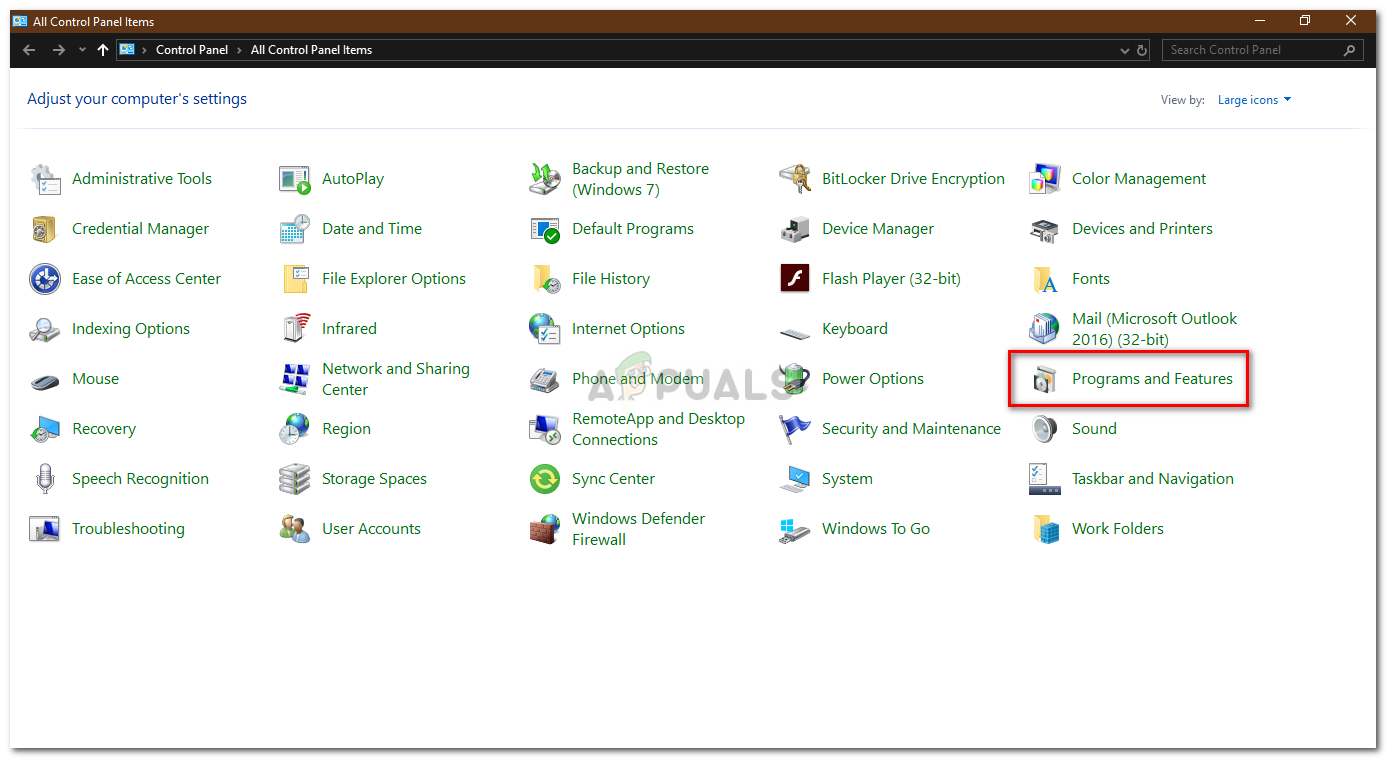This screenshot has height=759, width=1387.
Task: Click the Backup and Restore icon
Action: pos(545,179)
